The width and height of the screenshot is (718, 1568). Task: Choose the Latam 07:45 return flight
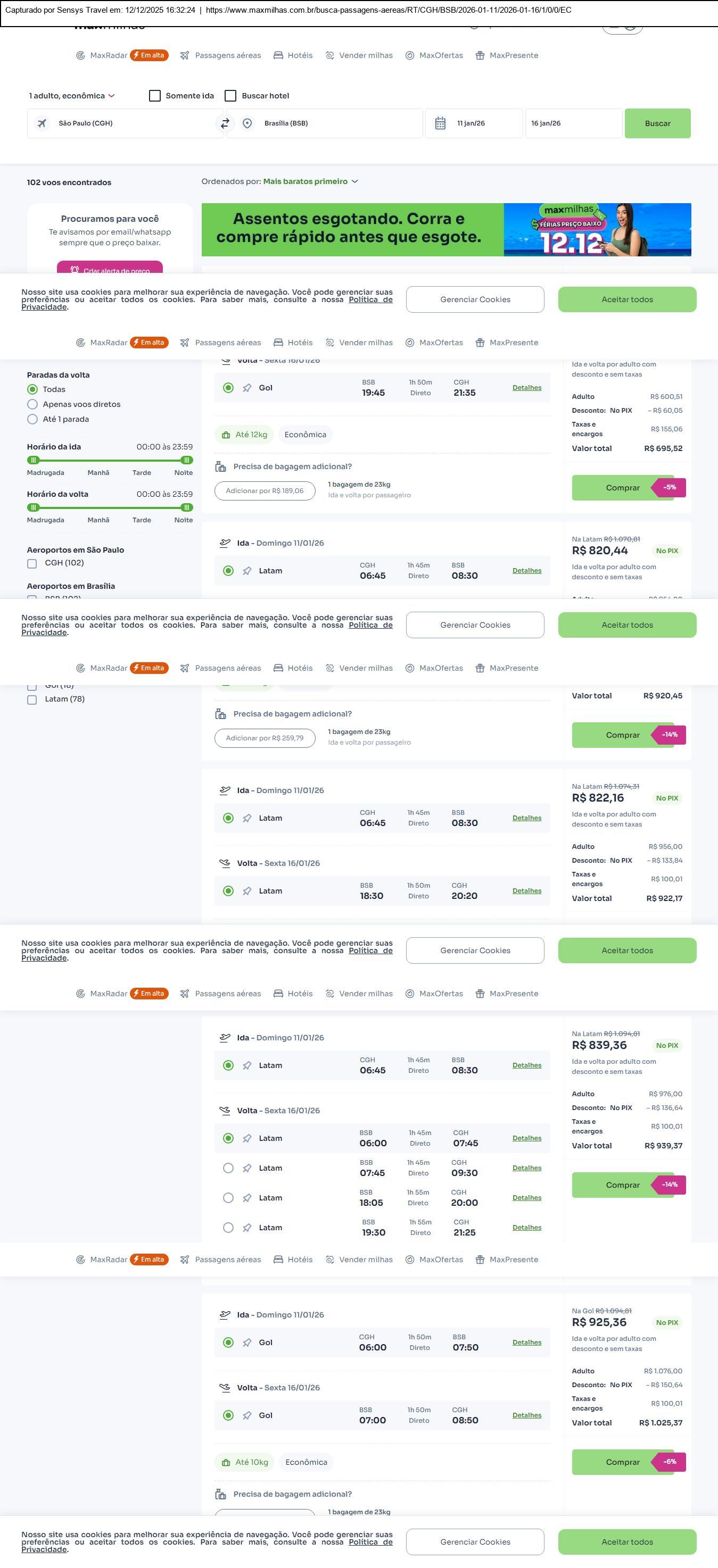228,1168
